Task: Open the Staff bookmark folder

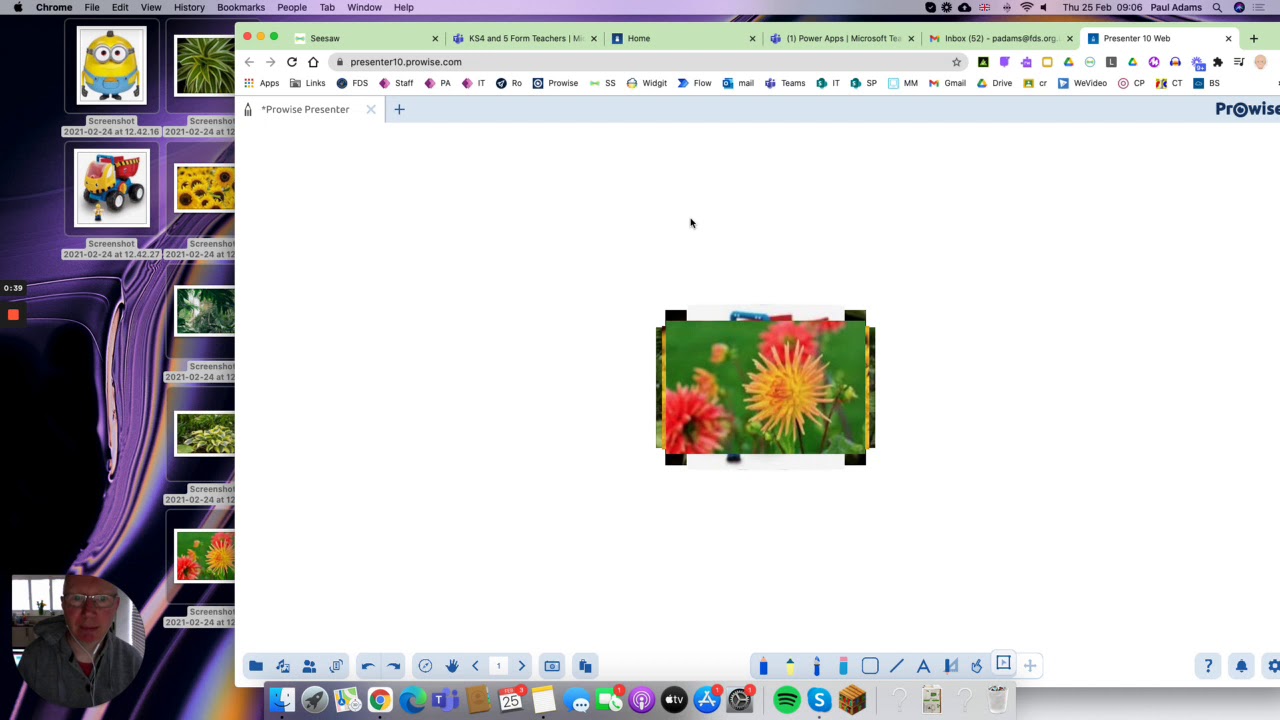Action: 396,83
